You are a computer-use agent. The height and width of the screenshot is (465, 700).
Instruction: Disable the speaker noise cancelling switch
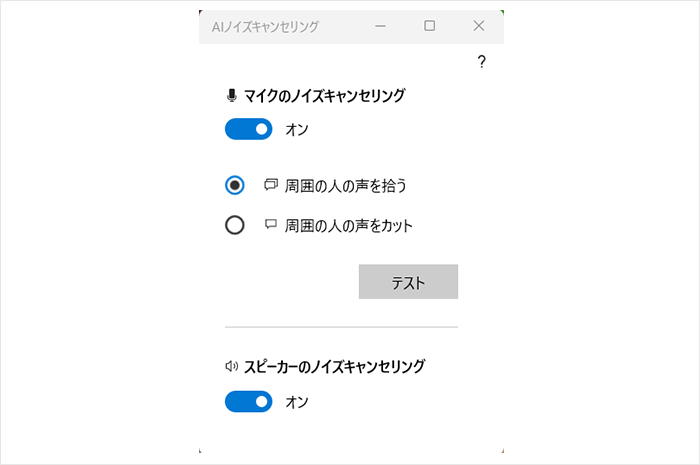tap(248, 401)
